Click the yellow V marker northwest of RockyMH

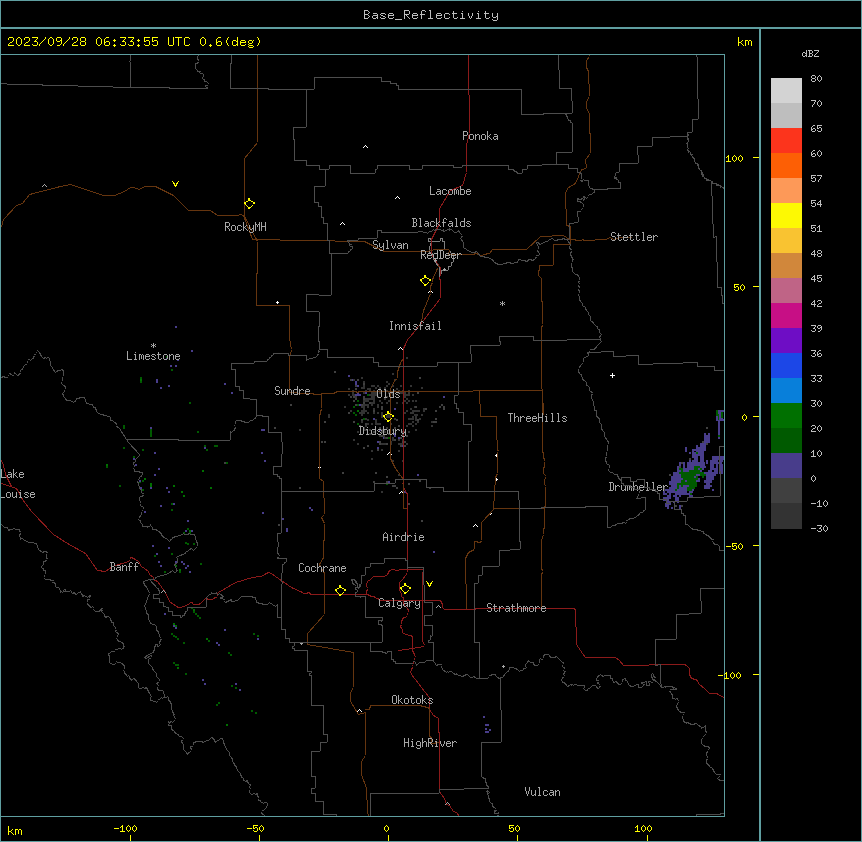point(175,184)
